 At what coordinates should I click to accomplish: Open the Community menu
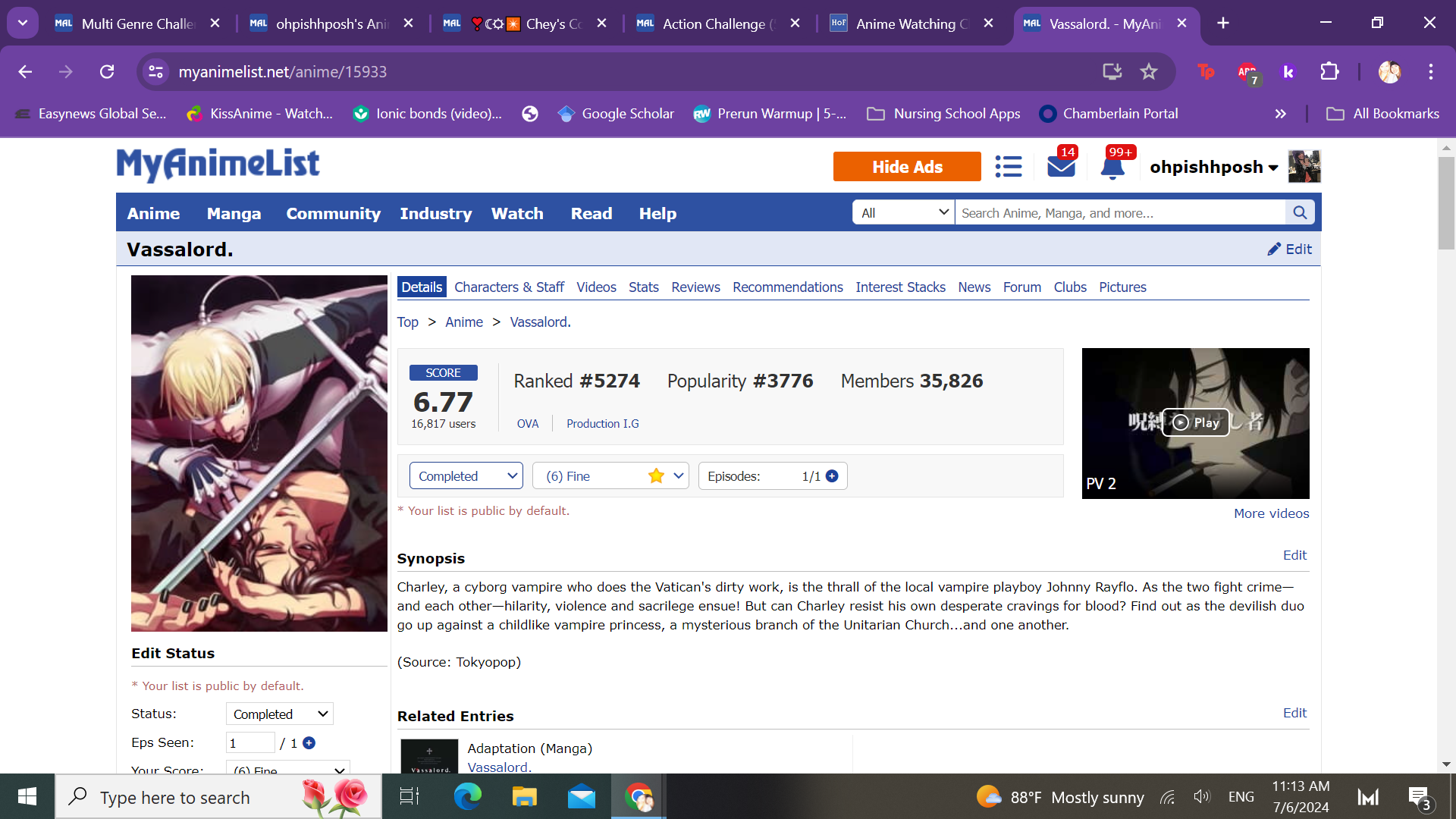click(x=333, y=214)
